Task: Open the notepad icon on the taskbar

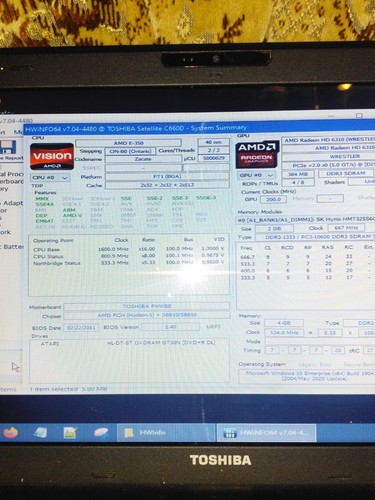Action: [40, 433]
